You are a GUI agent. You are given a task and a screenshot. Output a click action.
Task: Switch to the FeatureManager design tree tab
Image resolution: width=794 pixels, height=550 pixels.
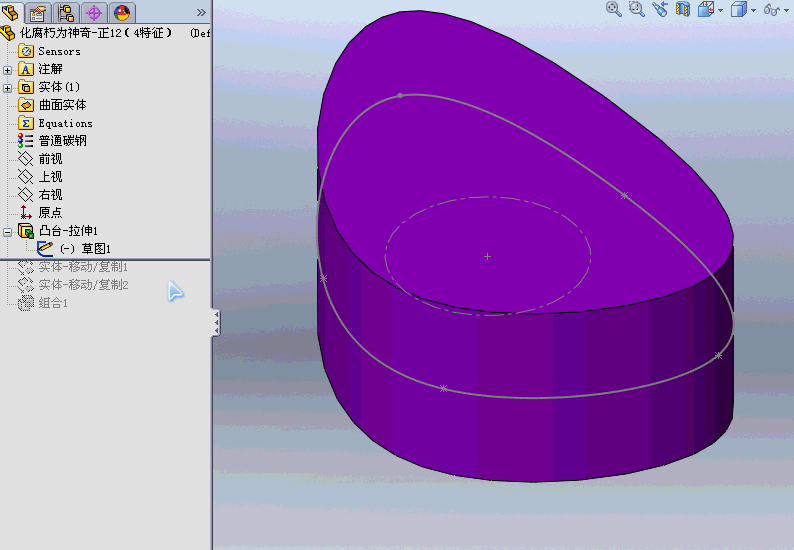[10, 12]
